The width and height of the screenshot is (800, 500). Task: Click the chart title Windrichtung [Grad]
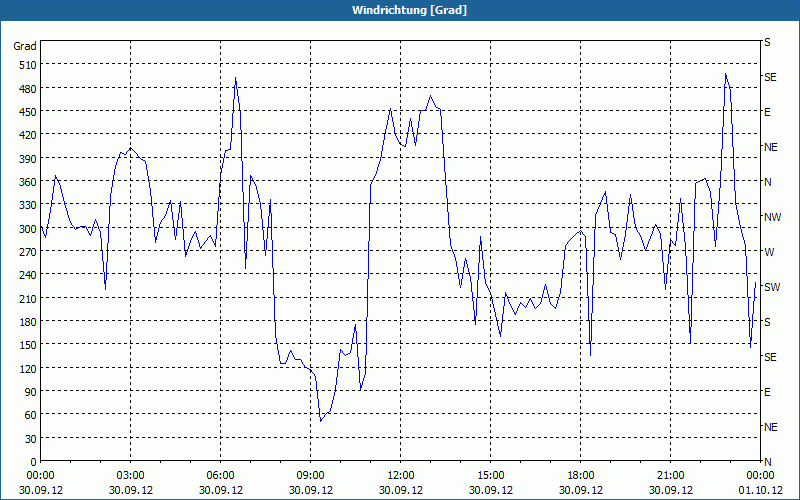pyautogui.click(x=409, y=10)
